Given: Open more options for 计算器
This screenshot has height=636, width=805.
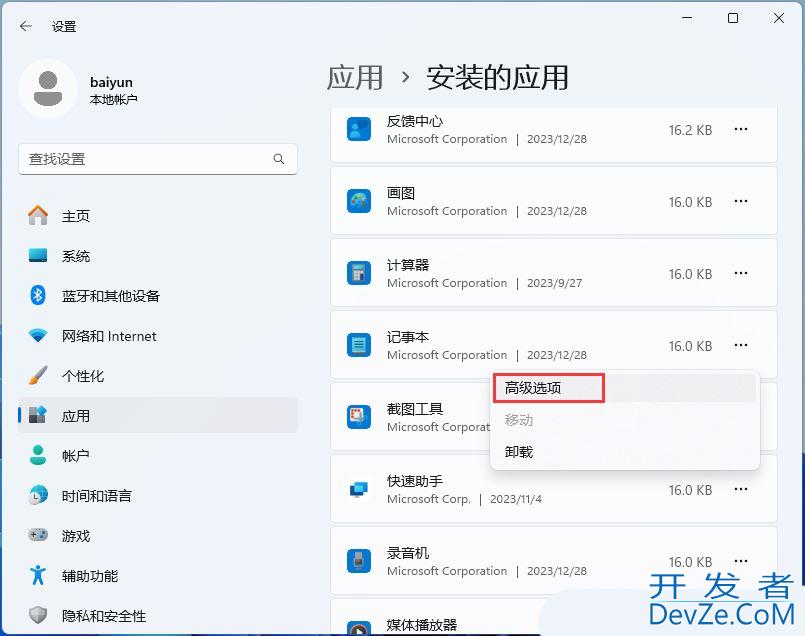Looking at the screenshot, I should click(741, 273).
